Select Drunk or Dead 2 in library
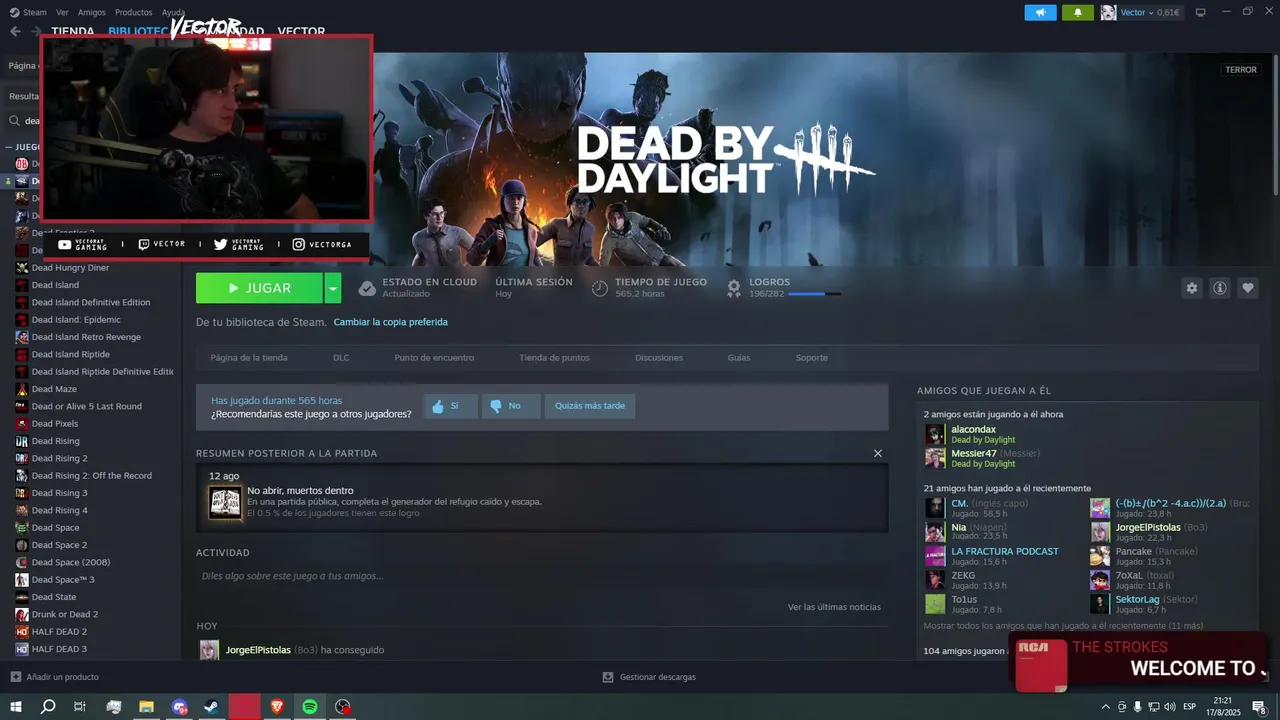 click(x=64, y=614)
